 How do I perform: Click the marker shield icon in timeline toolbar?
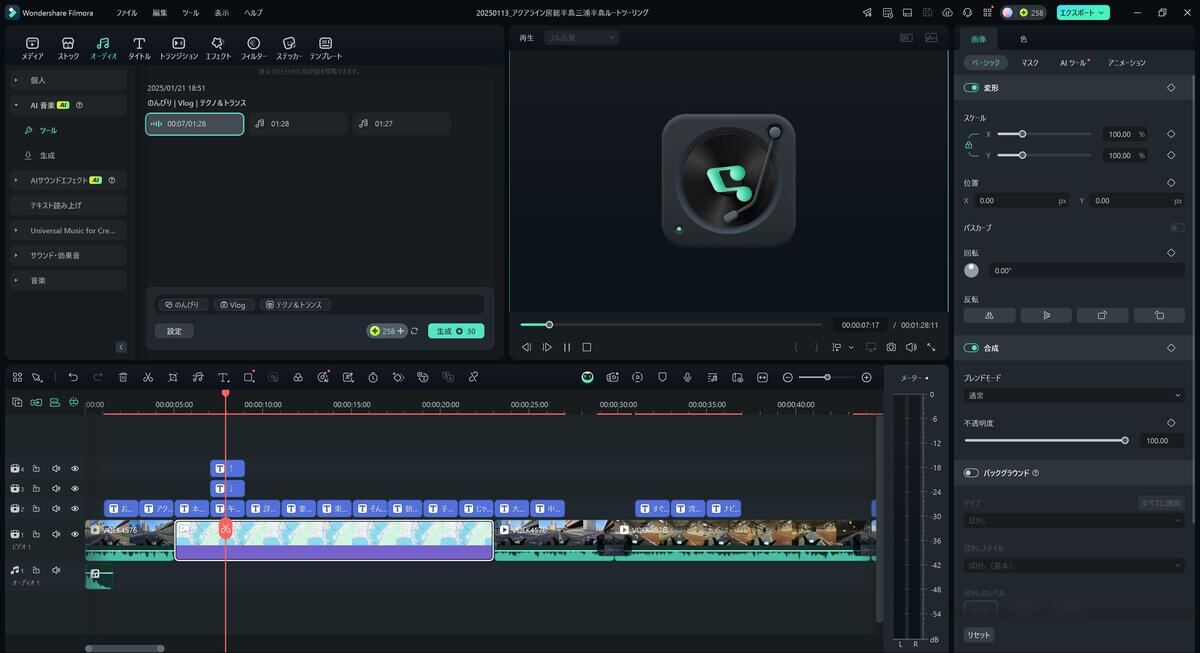662,377
